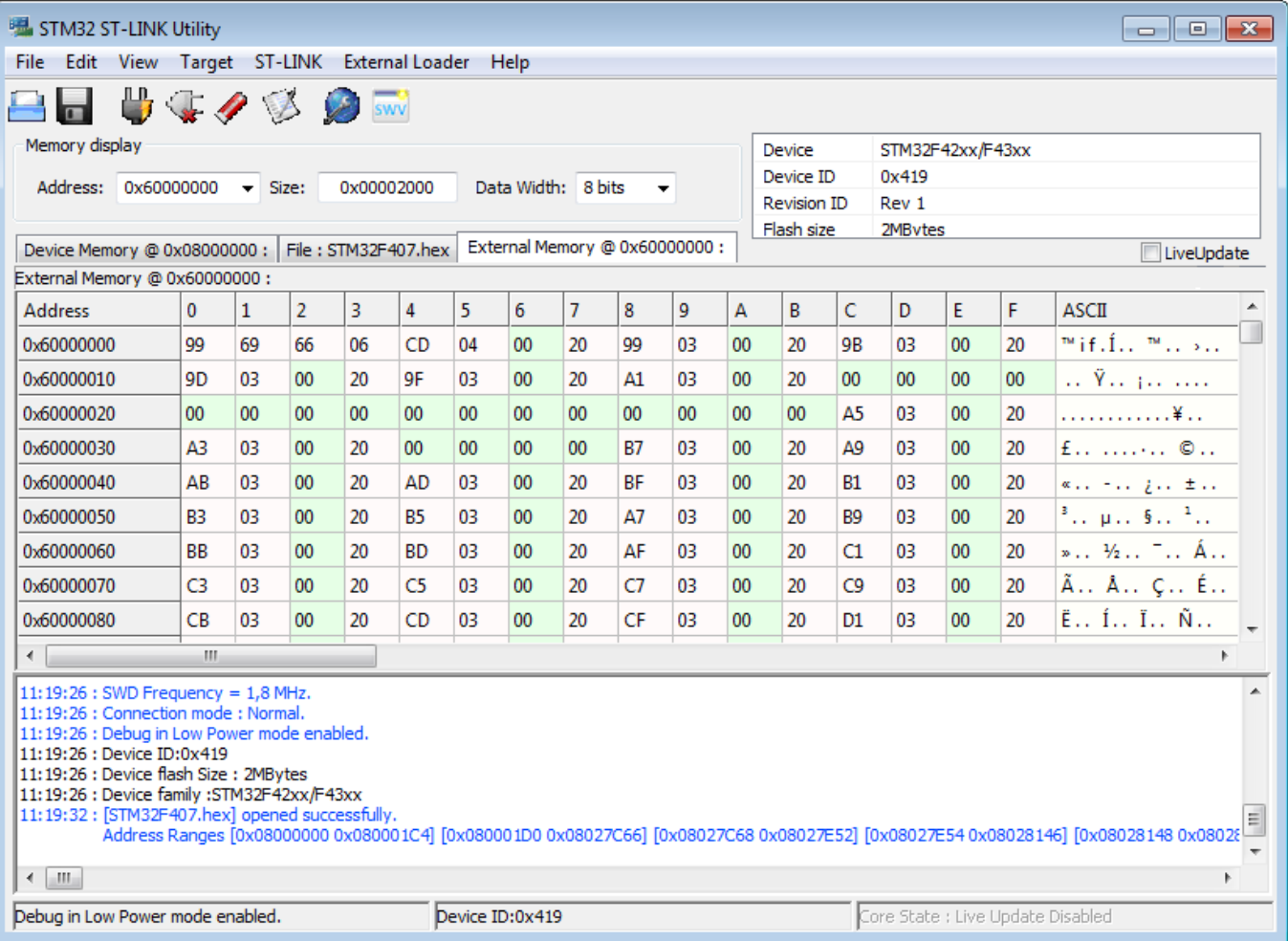Click memory table scroll left arrow

pyautogui.click(x=31, y=656)
